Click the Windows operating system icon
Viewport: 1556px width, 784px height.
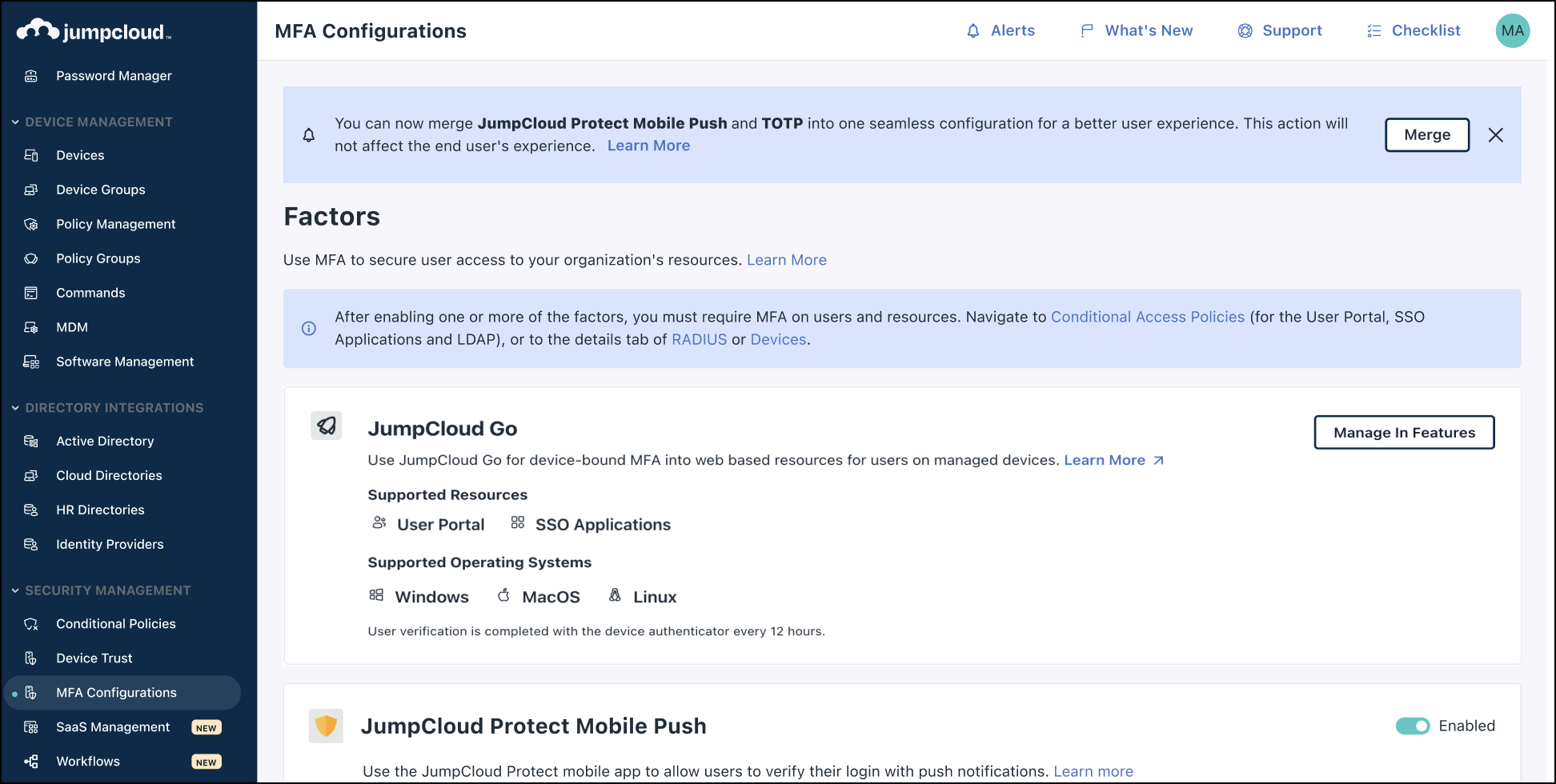(x=376, y=595)
